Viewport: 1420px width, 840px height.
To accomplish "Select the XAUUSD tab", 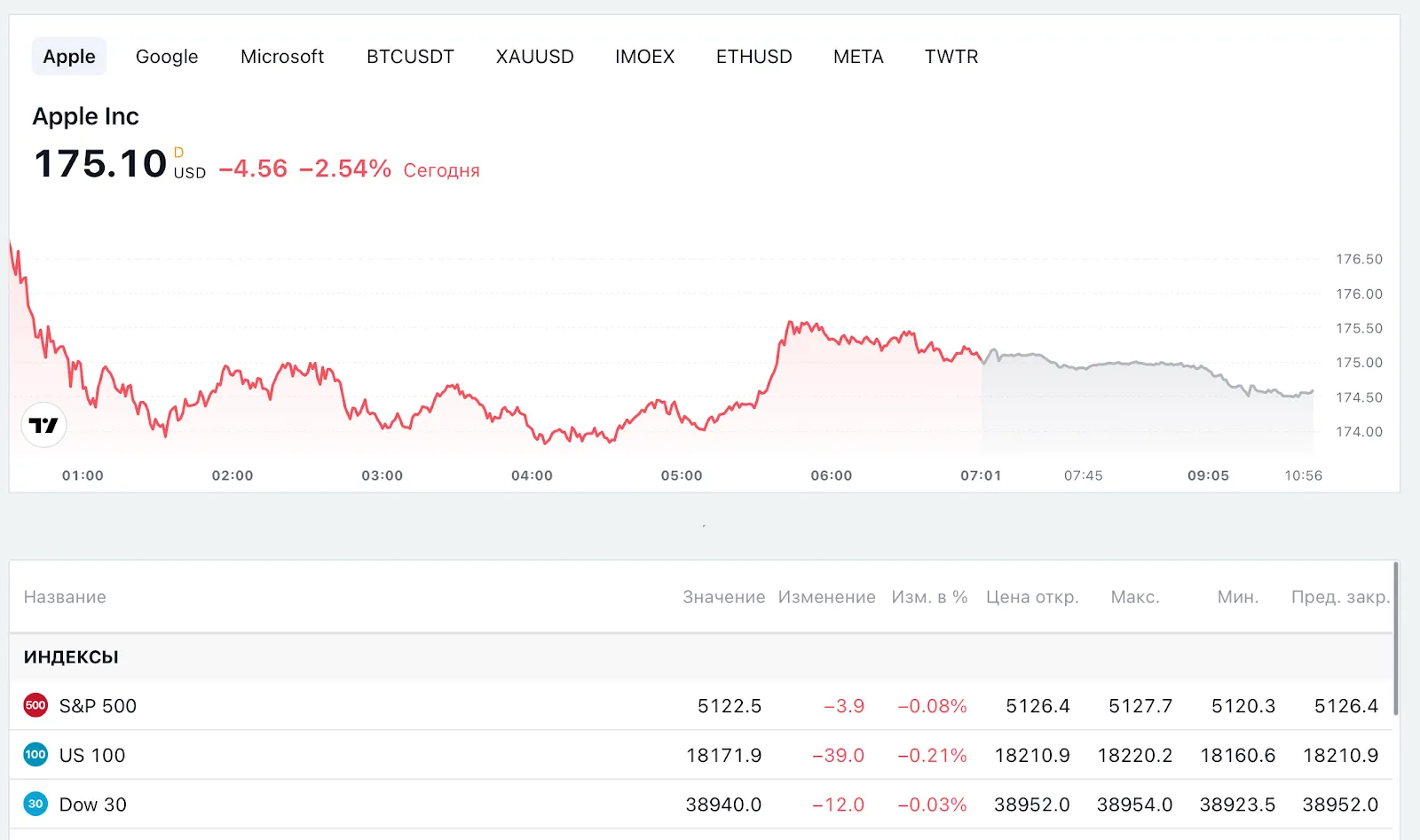I will pos(535,57).
